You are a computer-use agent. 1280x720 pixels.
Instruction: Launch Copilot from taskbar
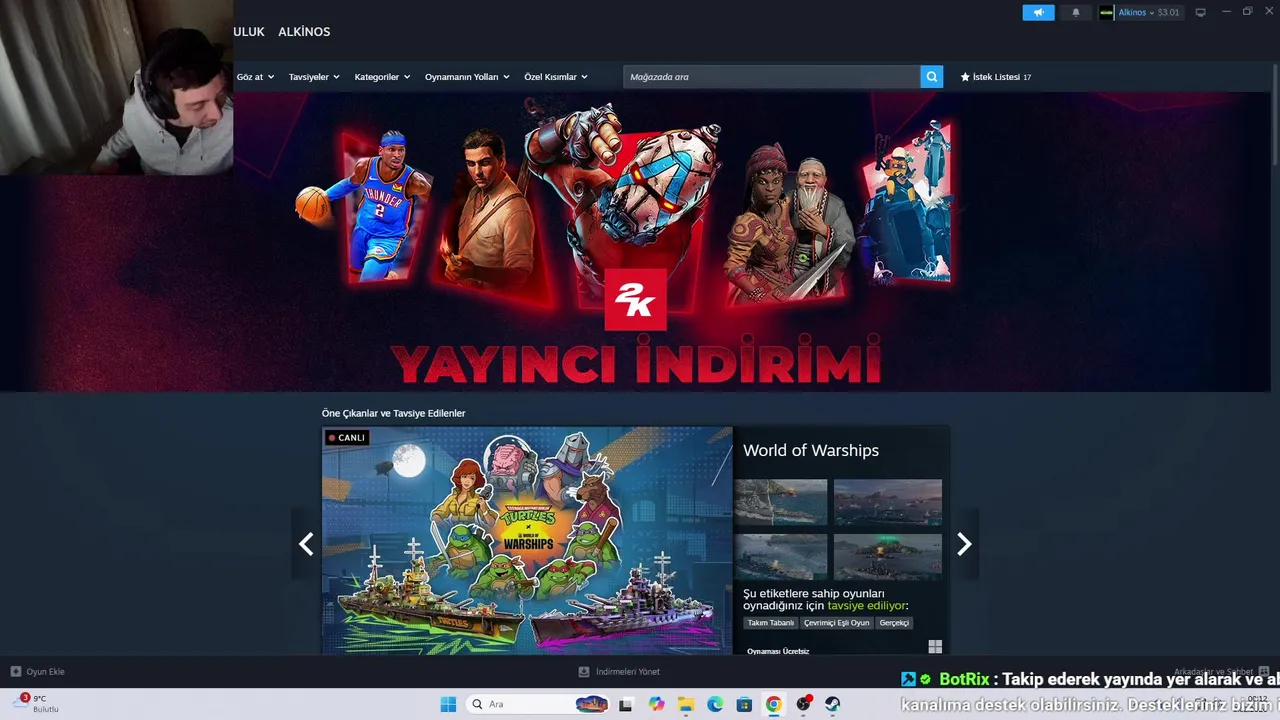coord(656,704)
